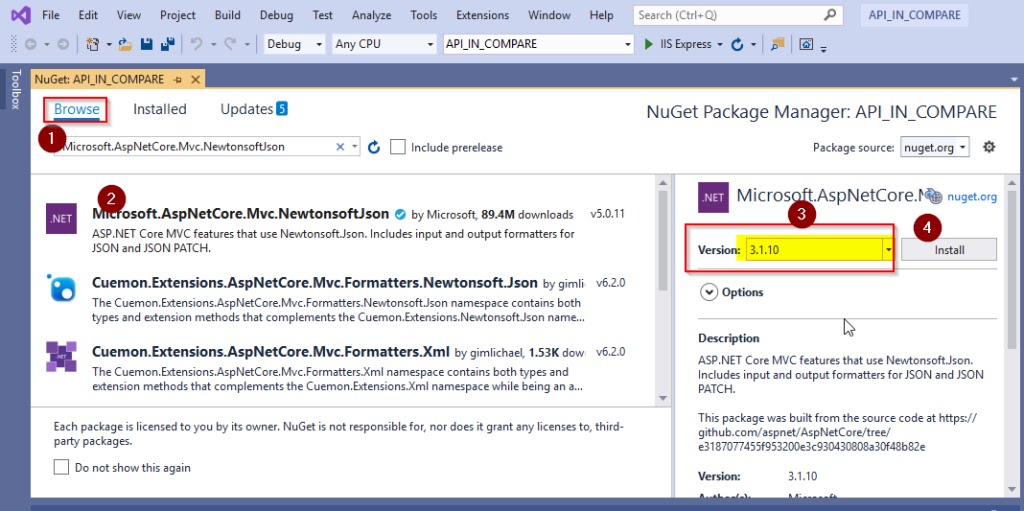Click the Save floppy disk icon
Screen dimensions: 1024x511
(x=147, y=44)
